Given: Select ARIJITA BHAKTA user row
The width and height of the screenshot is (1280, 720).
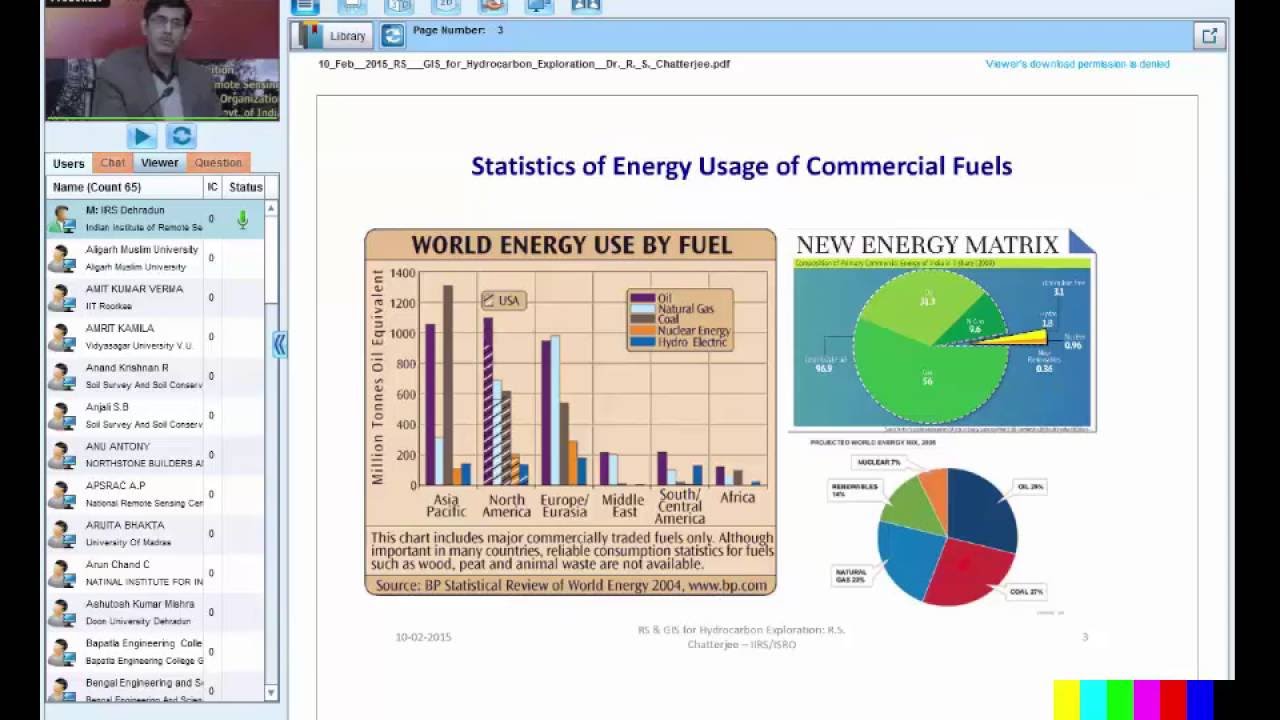Looking at the screenshot, I should 155,534.
